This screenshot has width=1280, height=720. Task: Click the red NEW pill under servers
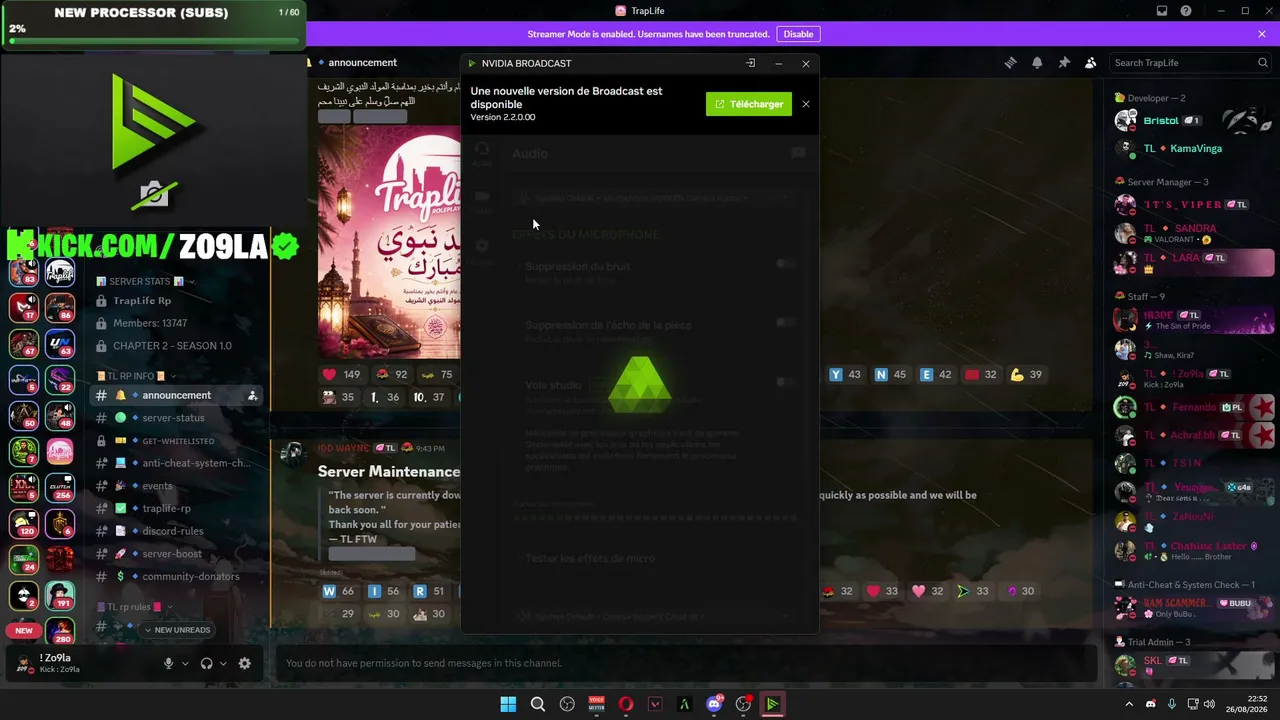[24, 630]
